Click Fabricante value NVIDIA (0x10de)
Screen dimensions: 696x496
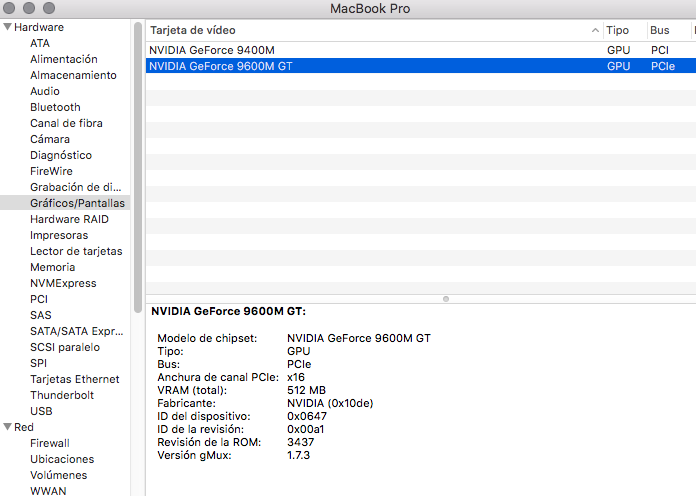tap(330, 403)
